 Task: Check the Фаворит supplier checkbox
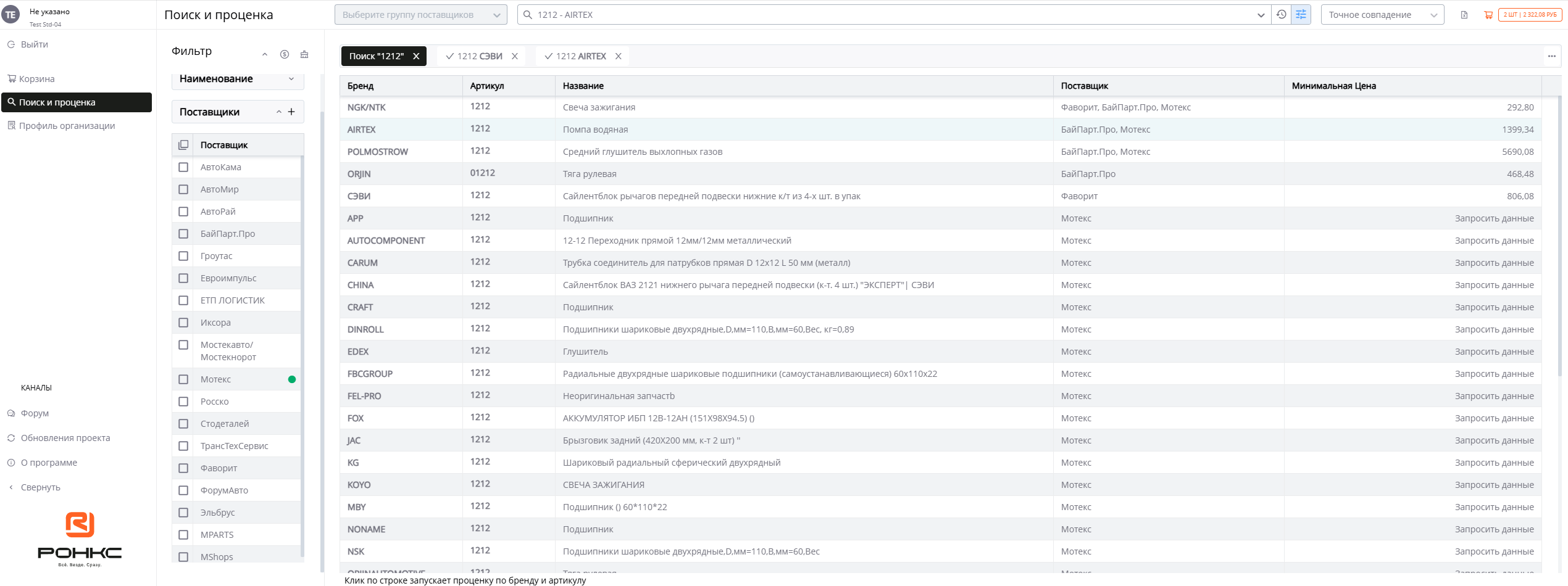coord(183,468)
